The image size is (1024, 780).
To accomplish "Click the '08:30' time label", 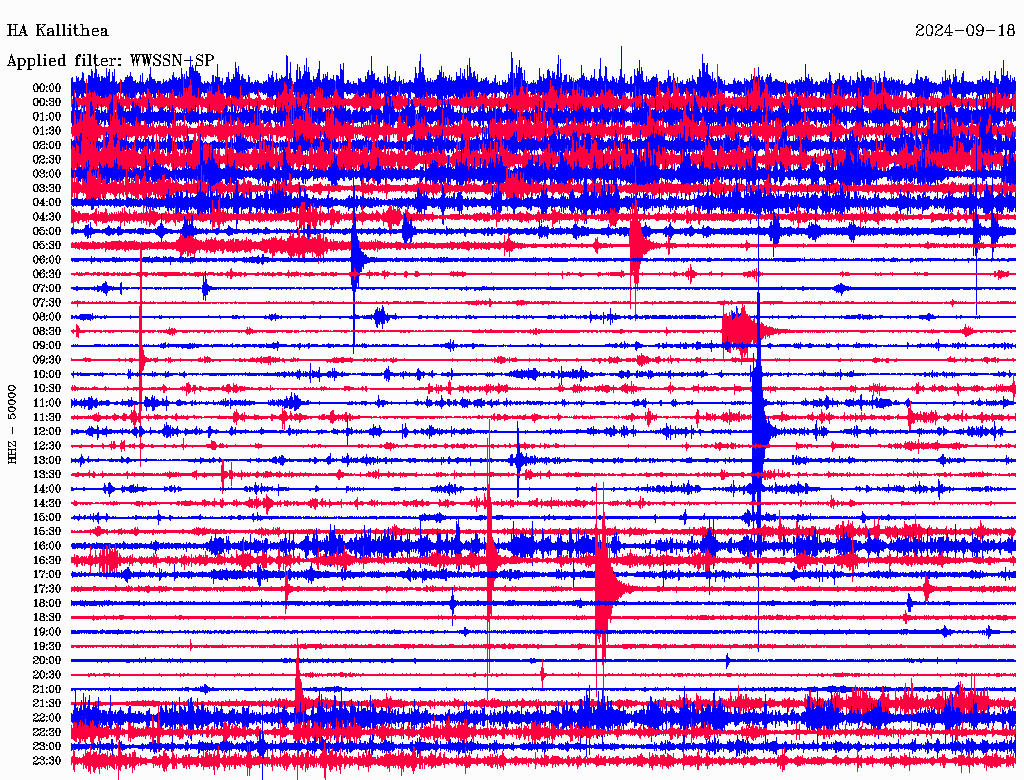I will click(47, 331).
